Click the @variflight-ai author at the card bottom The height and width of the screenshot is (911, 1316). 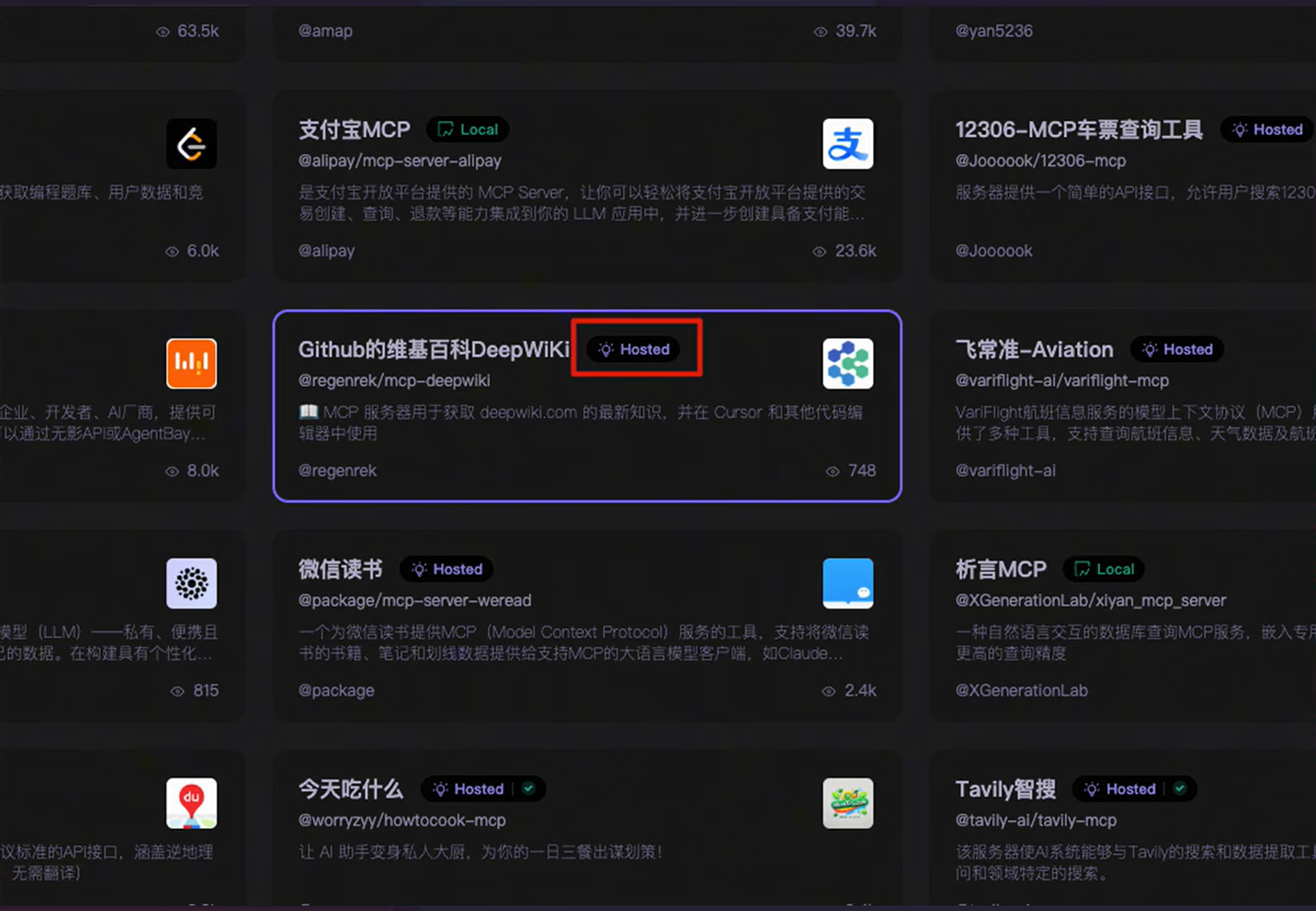pyautogui.click(x=1006, y=471)
